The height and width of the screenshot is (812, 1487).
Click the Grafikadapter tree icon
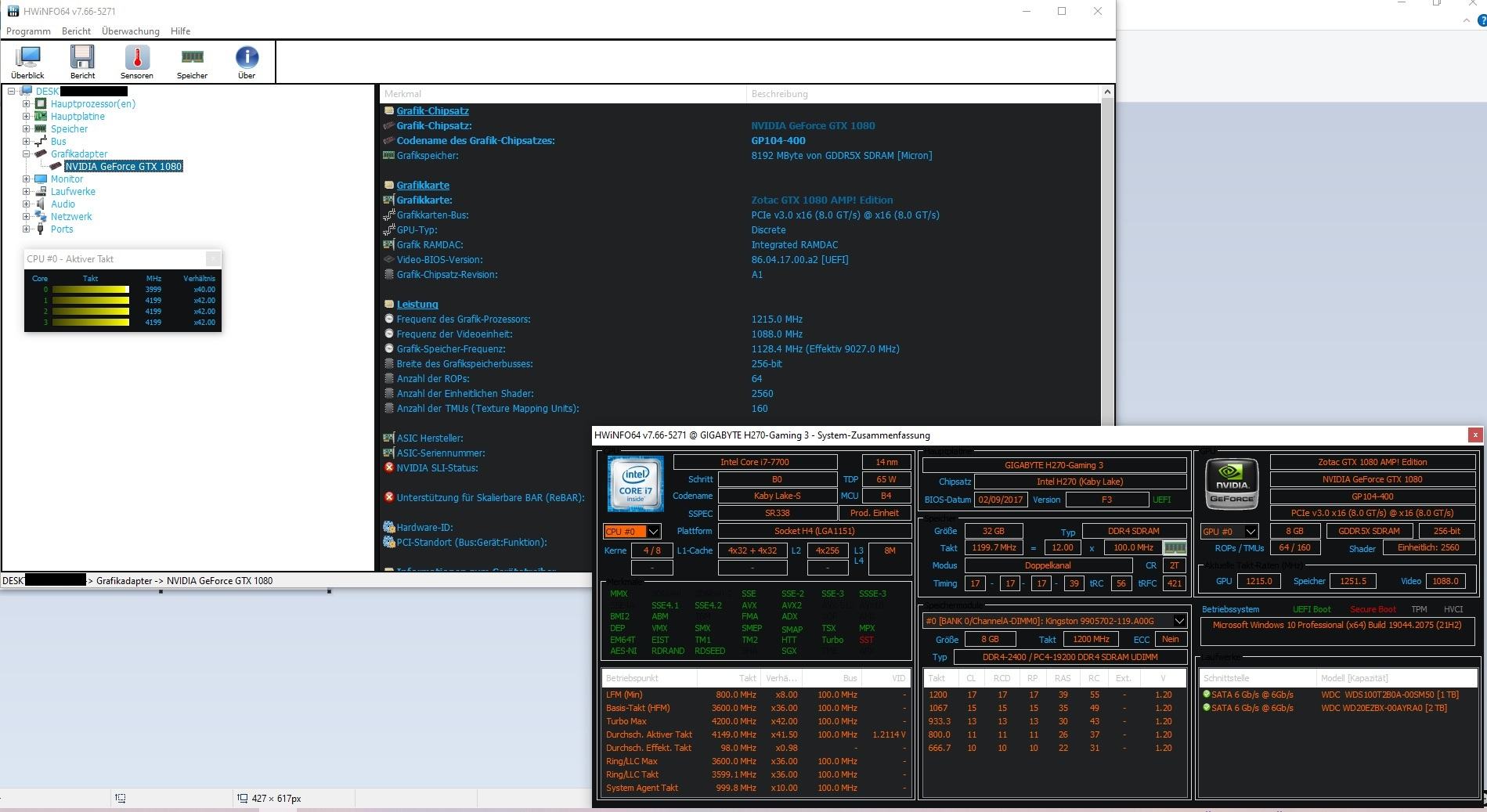41,154
